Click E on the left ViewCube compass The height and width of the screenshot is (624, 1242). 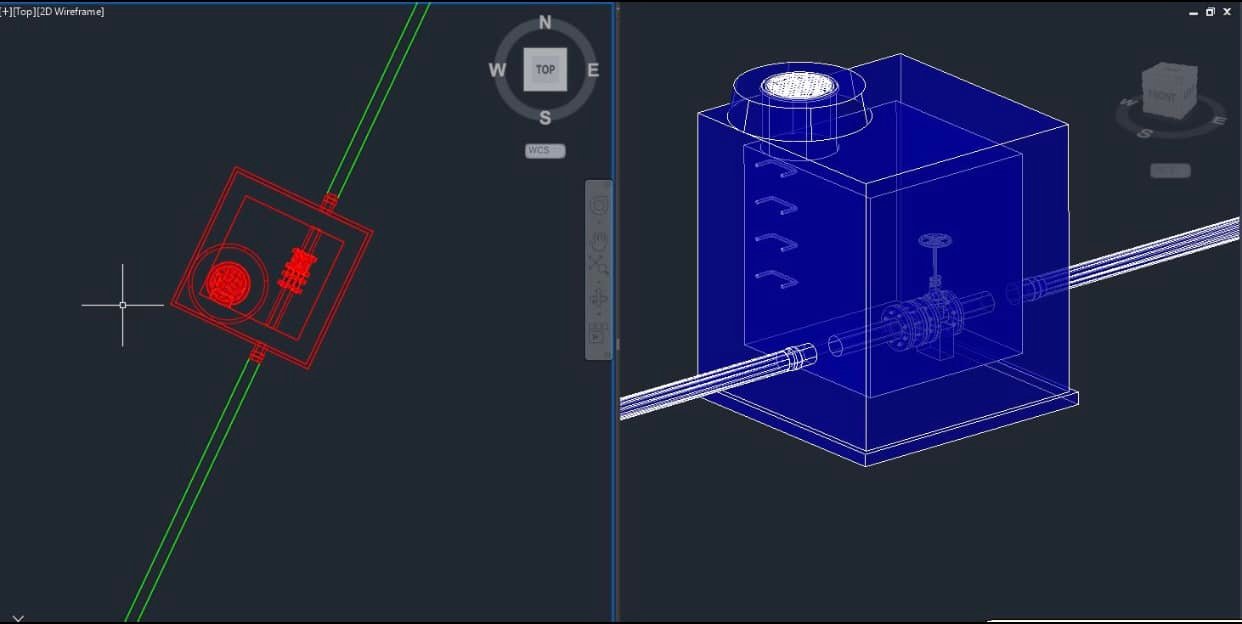[x=593, y=70]
